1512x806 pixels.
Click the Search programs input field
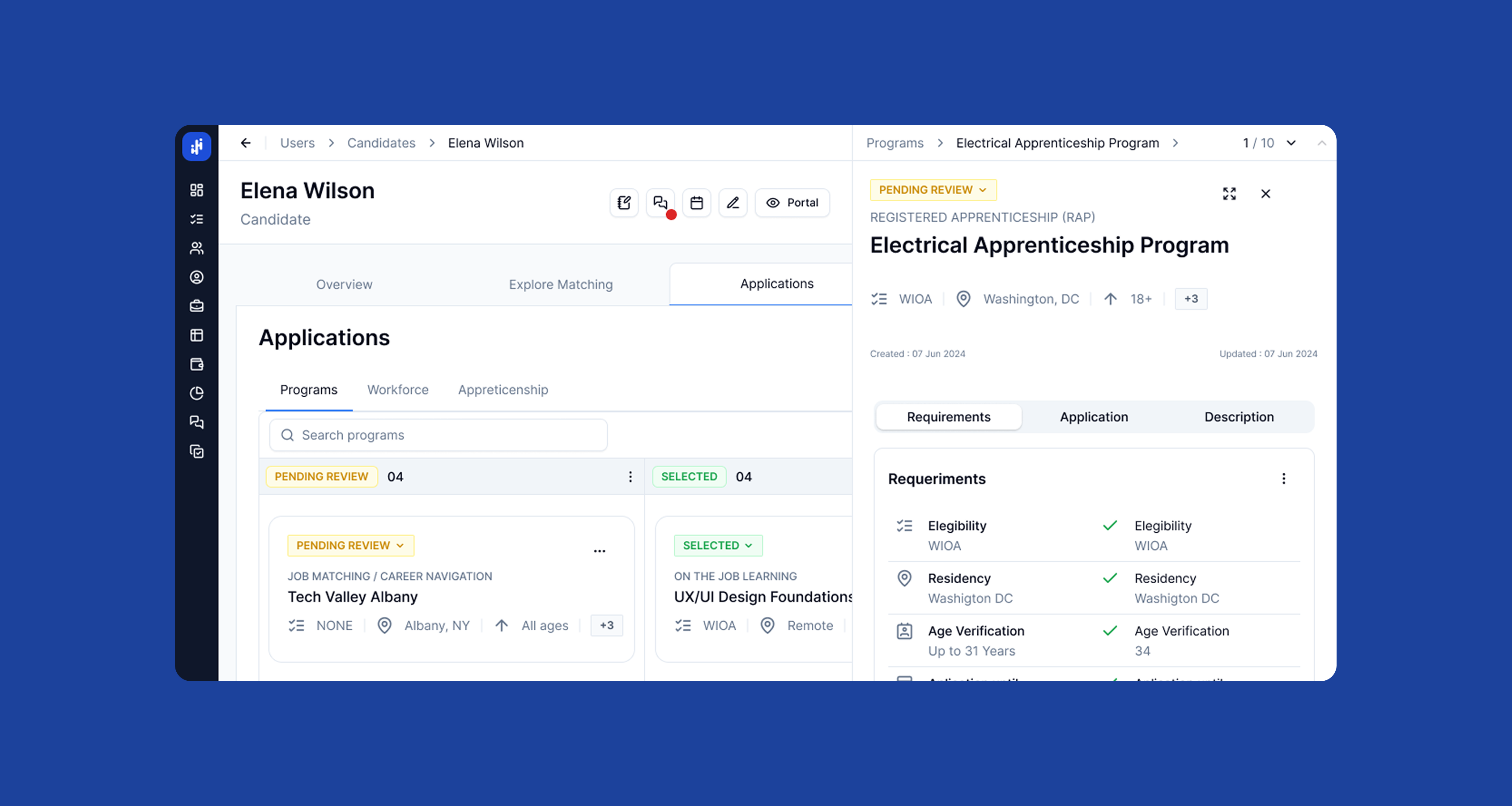439,435
